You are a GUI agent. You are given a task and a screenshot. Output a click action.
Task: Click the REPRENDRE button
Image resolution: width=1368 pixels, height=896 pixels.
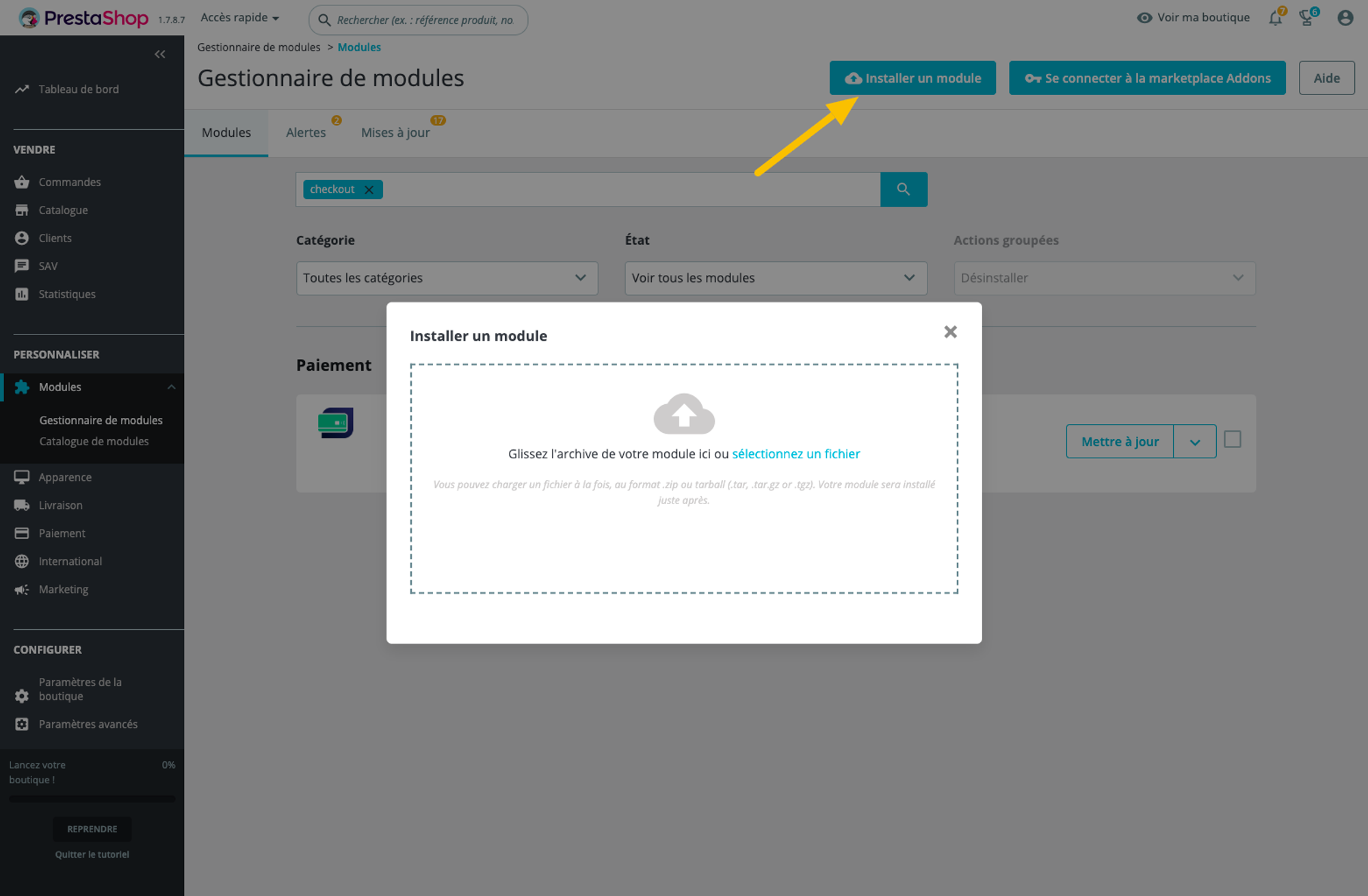point(92,829)
